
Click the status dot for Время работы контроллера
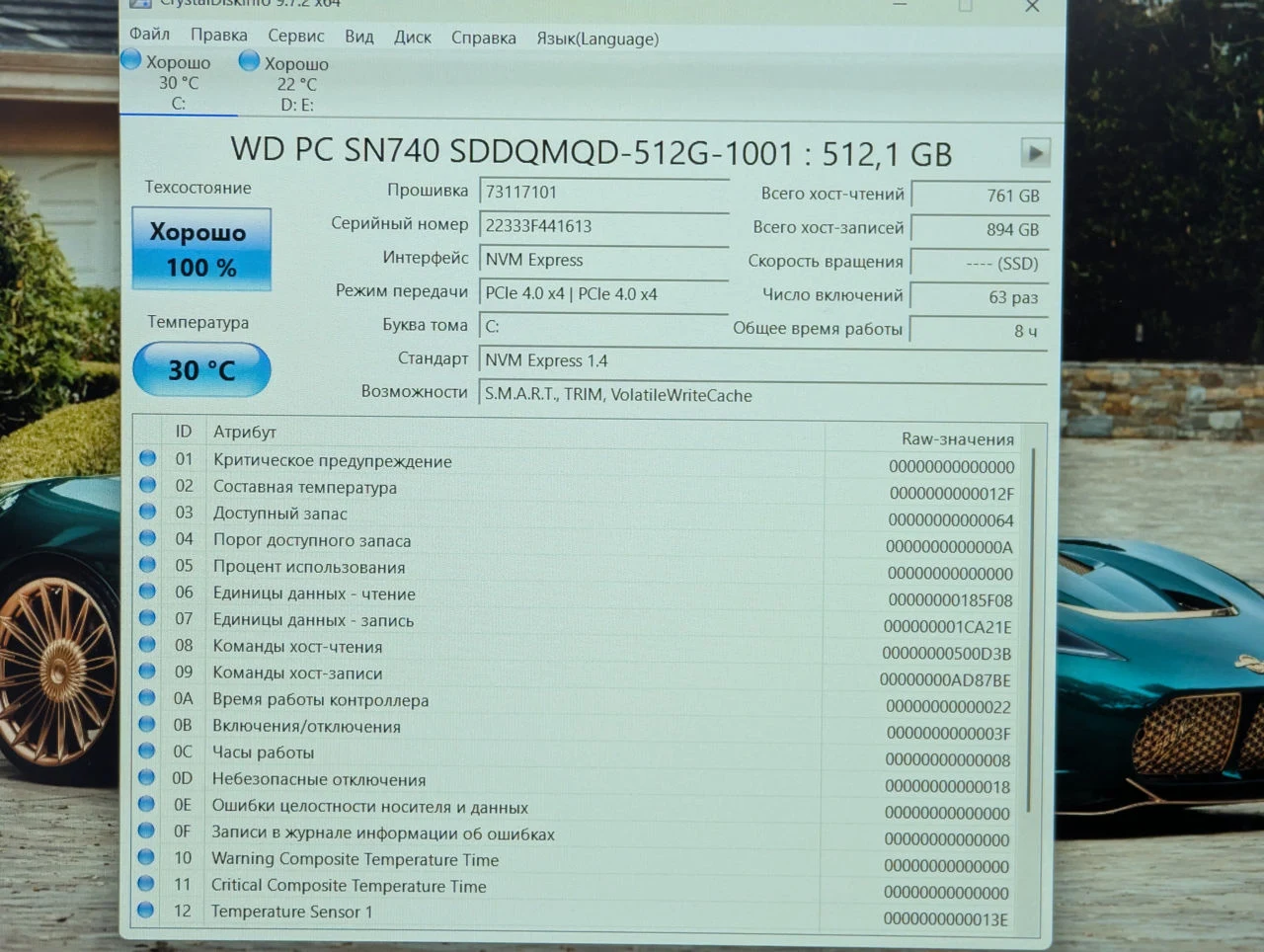147,697
